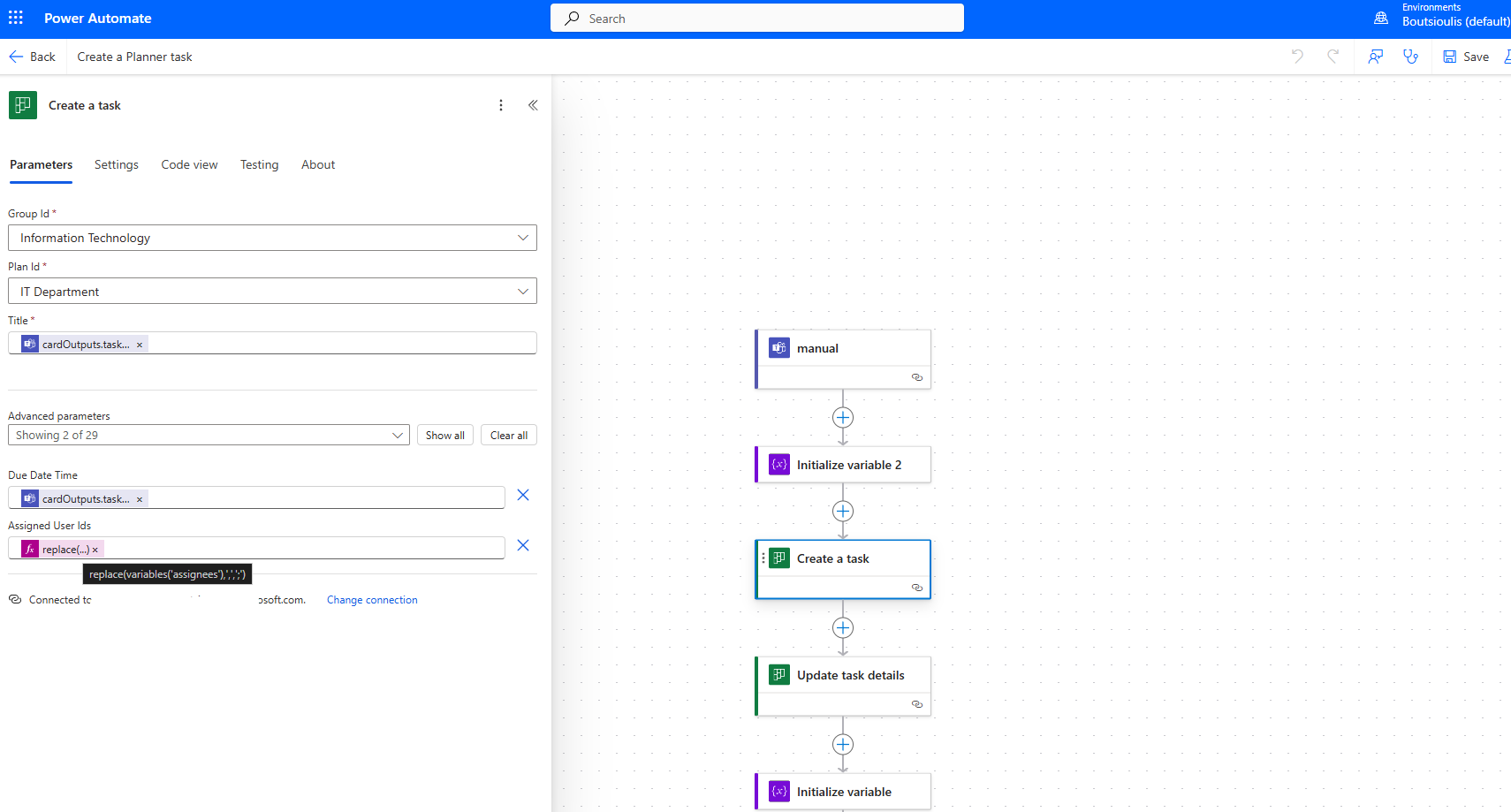Remove the Due Date Time parameter
The image size is (1511, 812).
coord(523,495)
